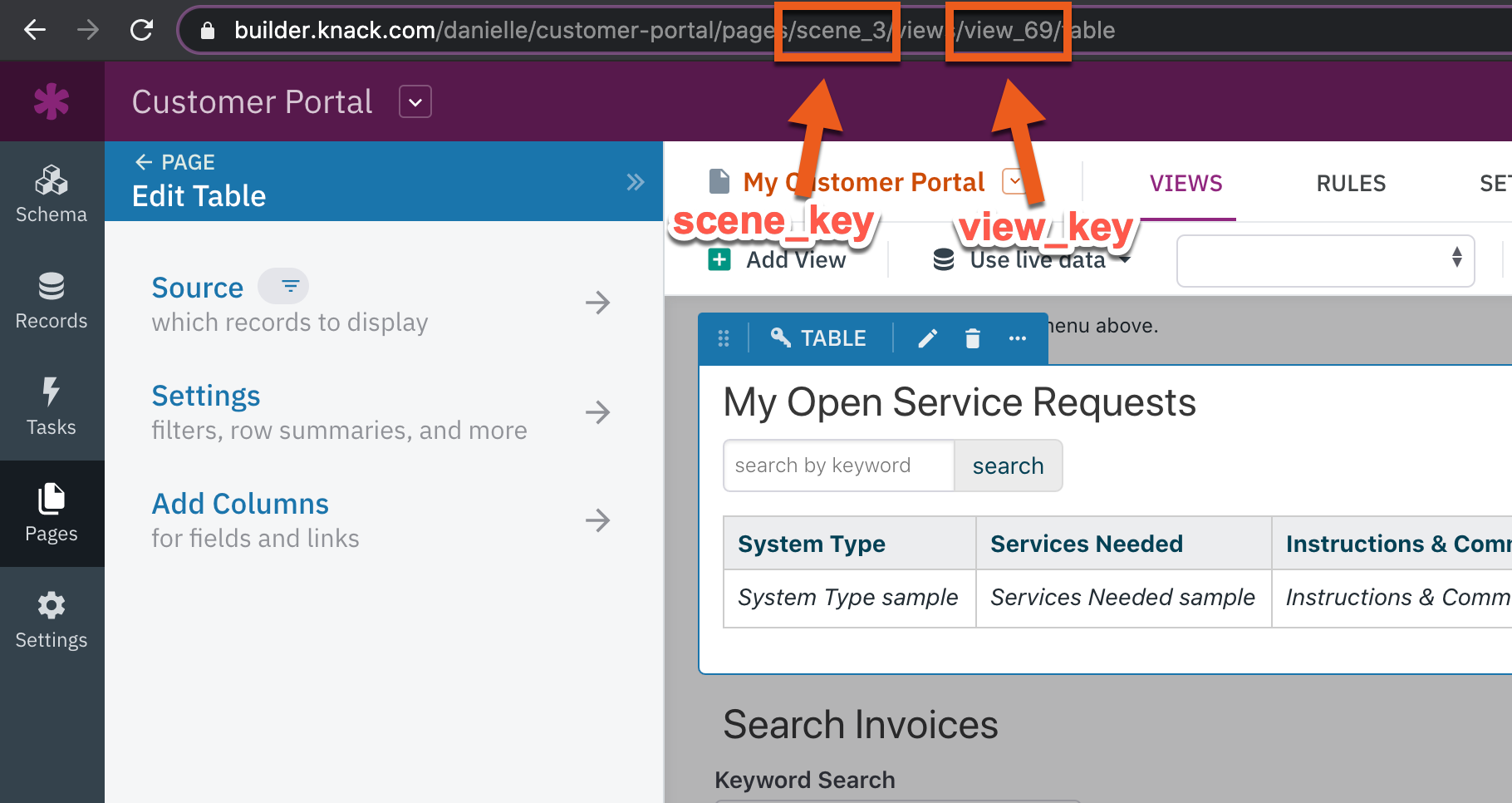
Task: Click the System Type sample cell
Action: pyautogui.click(x=848, y=598)
